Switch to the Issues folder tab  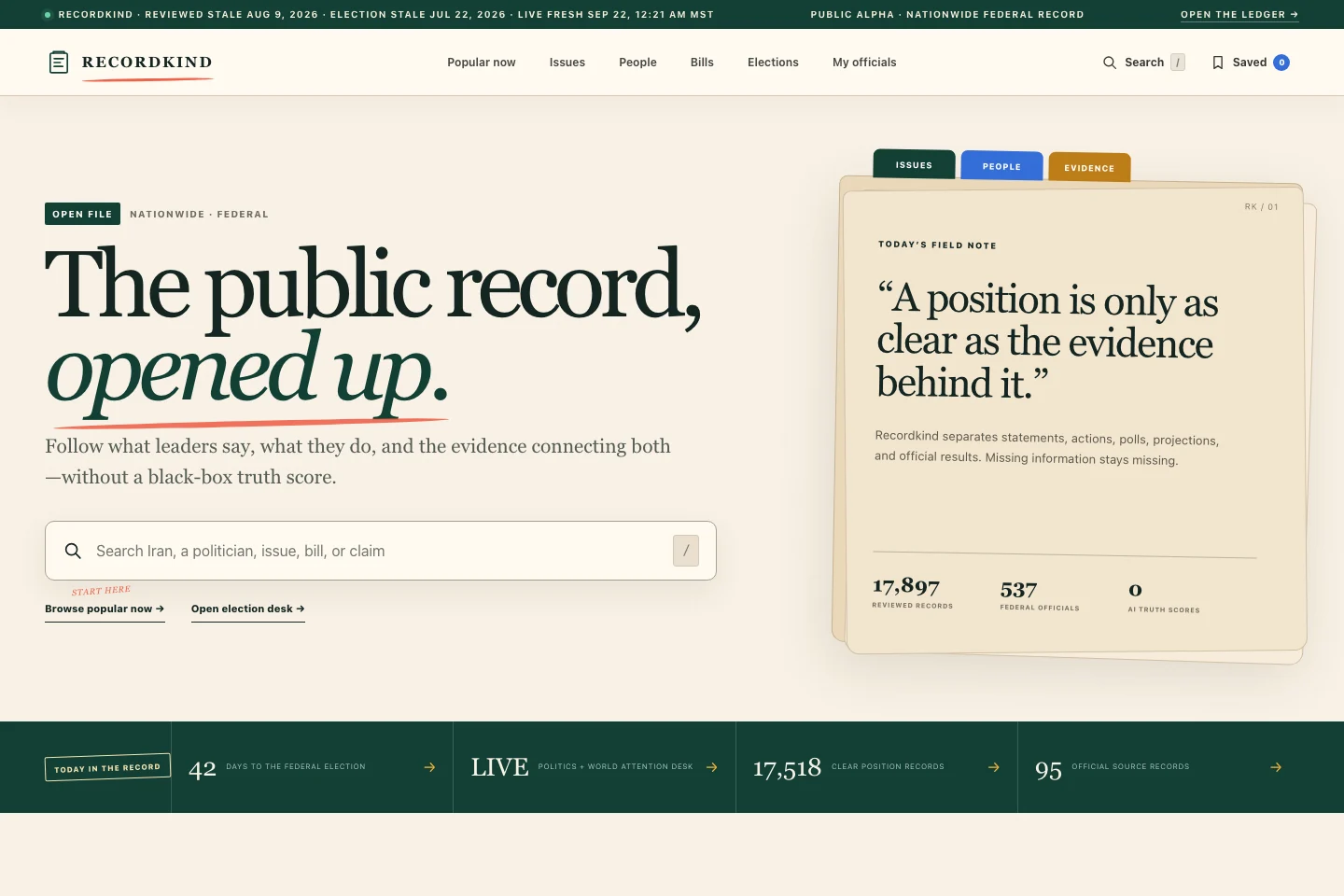tap(914, 164)
